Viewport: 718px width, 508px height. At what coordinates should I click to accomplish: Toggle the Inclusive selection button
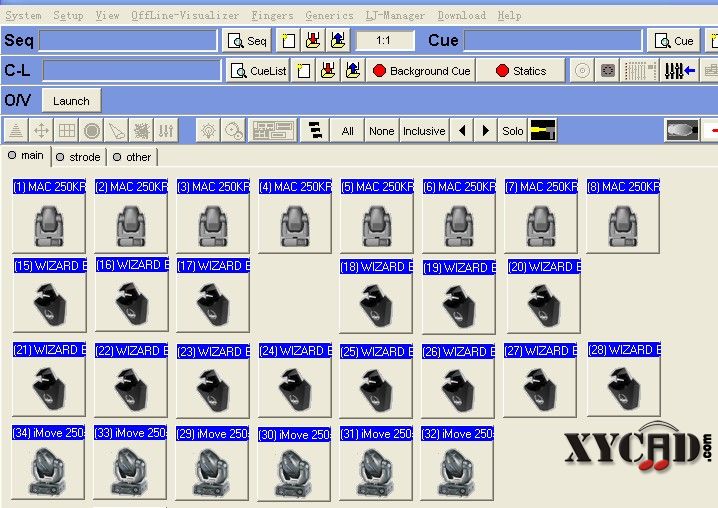pos(424,131)
